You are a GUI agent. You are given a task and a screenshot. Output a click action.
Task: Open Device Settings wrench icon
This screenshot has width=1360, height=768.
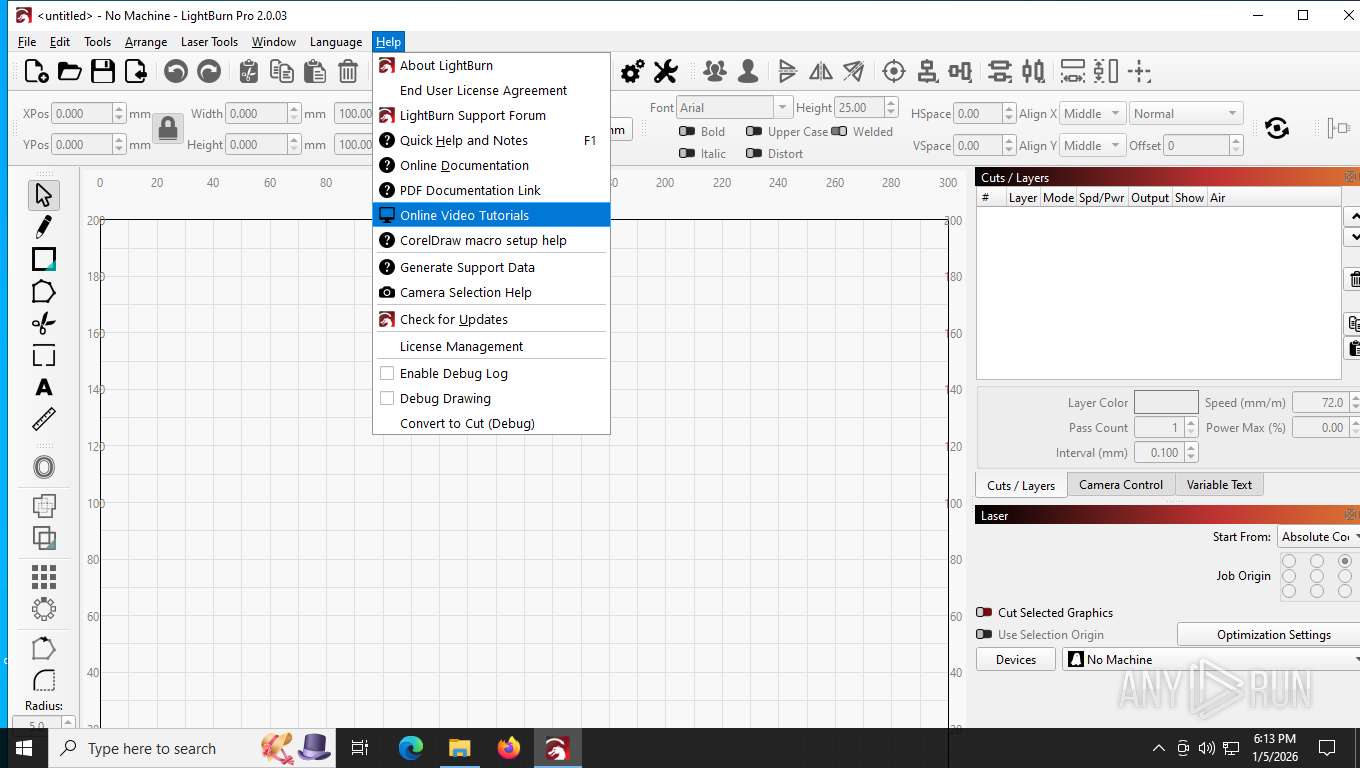[666, 71]
